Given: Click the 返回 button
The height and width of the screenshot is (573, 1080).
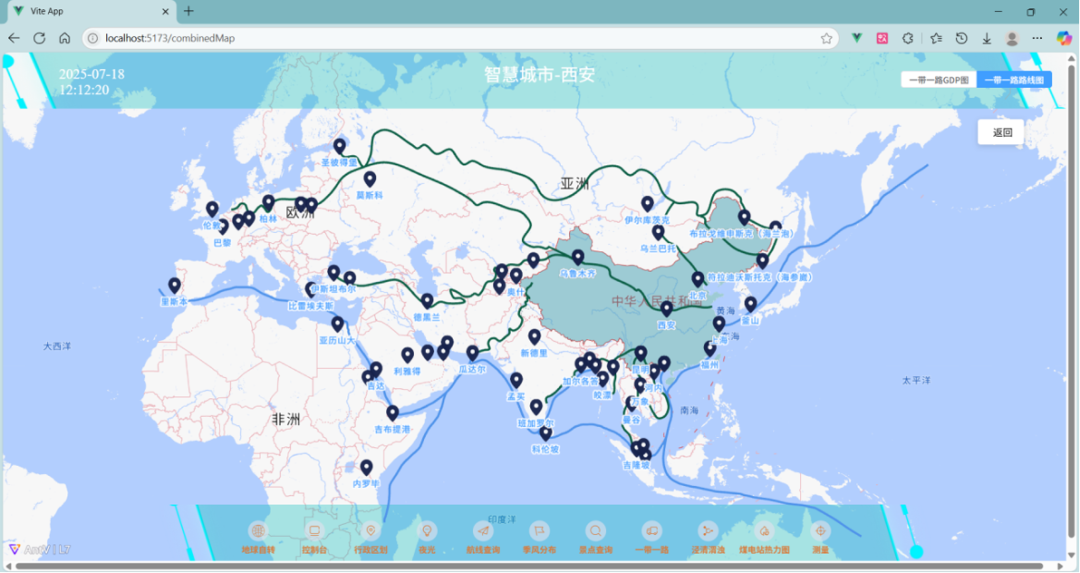Looking at the screenshot, I should click(x=1001, y=132).
